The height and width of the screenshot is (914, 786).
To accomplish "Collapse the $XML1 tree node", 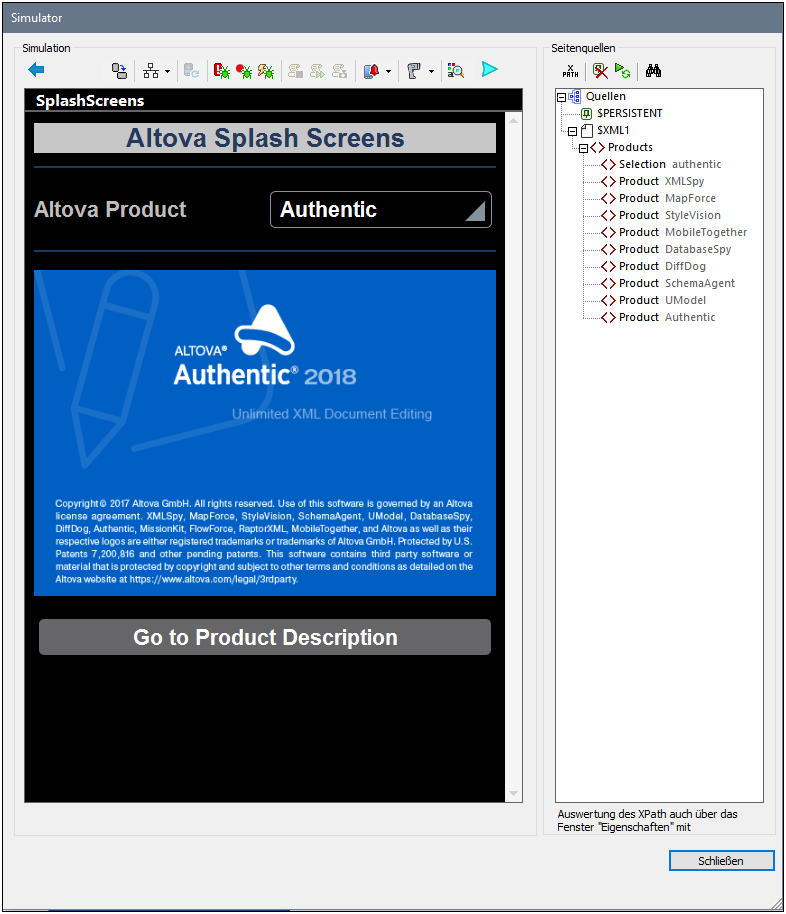I will pos(573,131).
